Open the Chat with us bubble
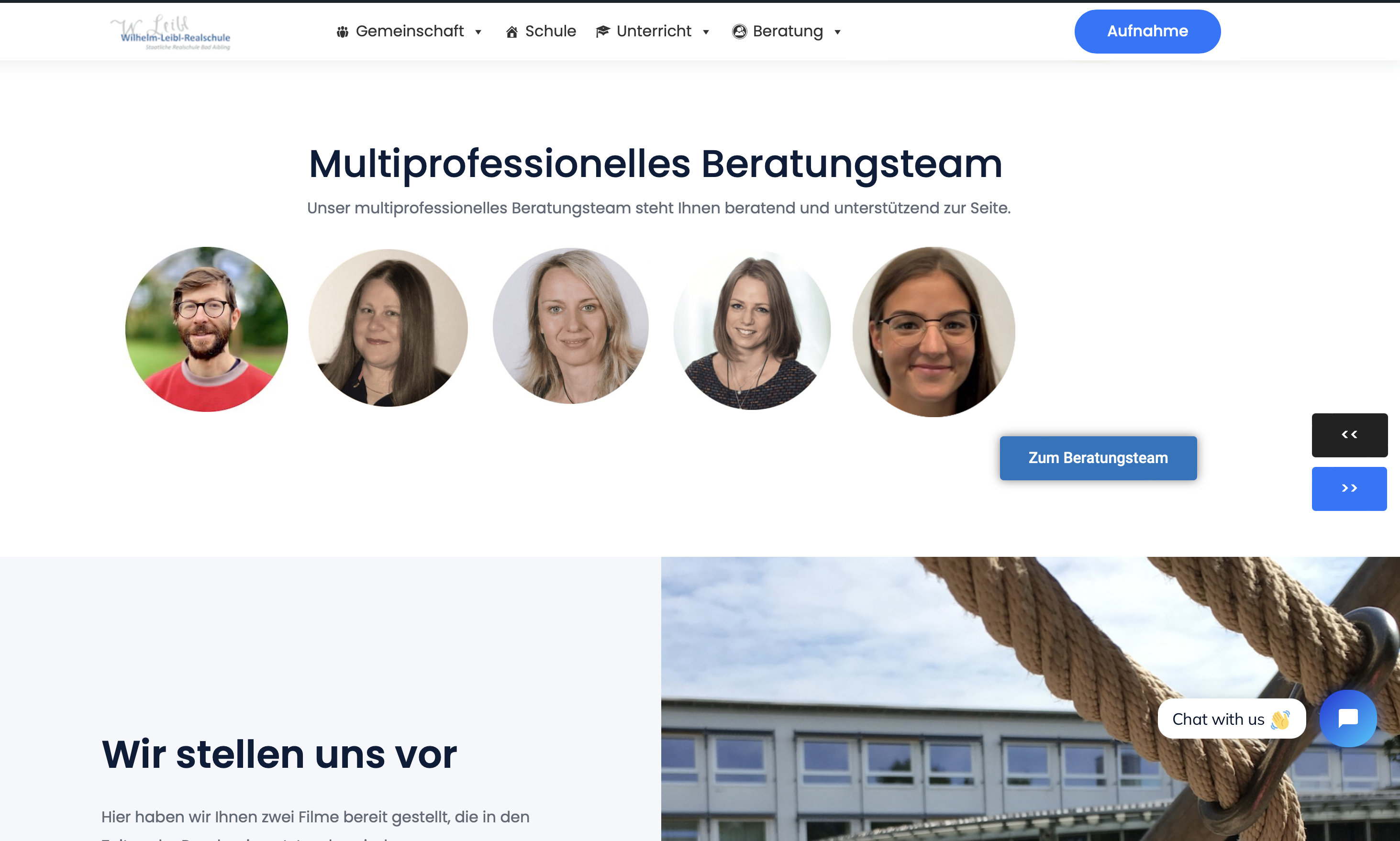This screenshot has width=1400, height=841. pyautogui.click(x=1231, y=719)
